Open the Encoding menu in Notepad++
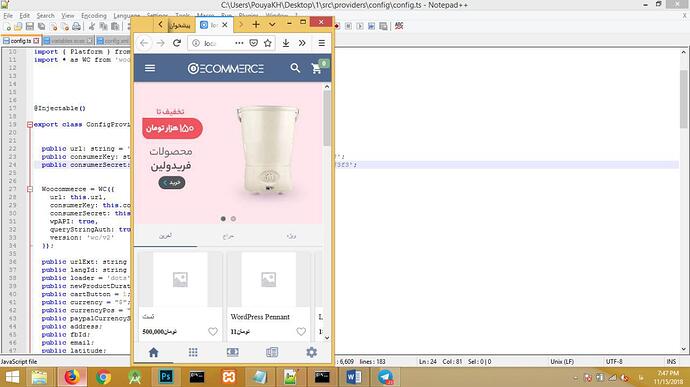 (94, 15)
